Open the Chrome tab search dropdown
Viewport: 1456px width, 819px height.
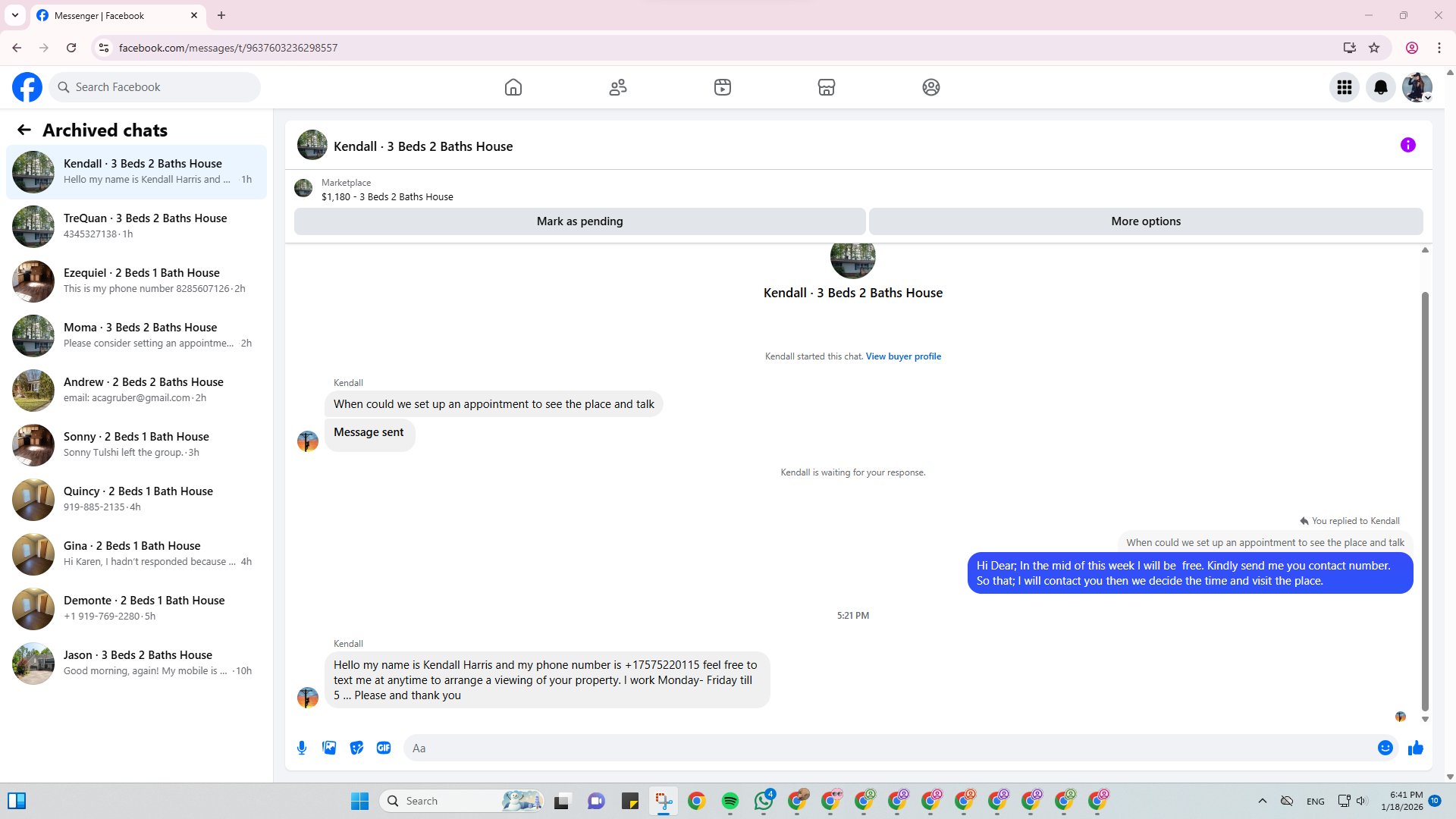tap(14, 15)
